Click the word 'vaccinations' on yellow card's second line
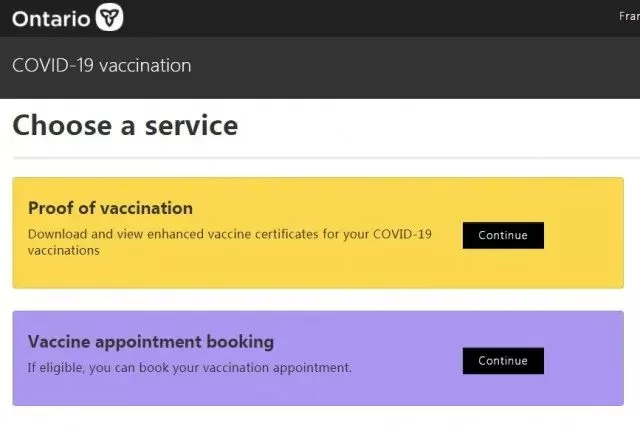Screen dimensions: 640x431 coord(64,251)
